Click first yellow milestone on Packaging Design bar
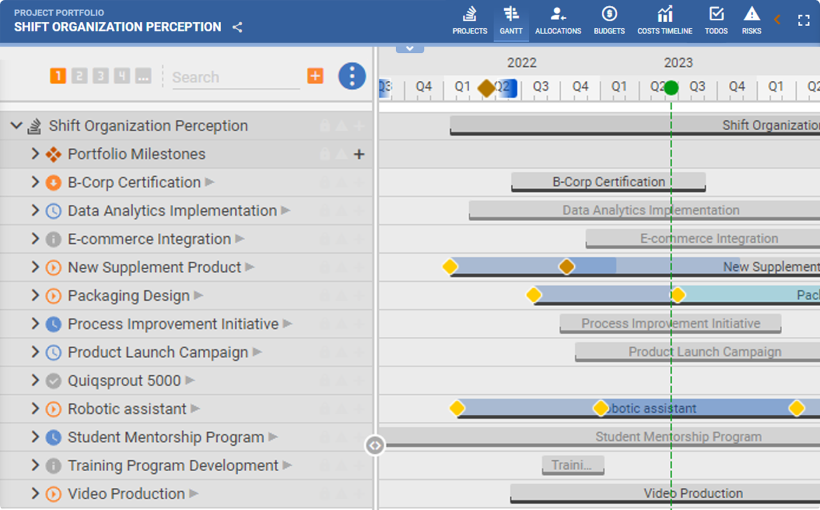This screenshot has height=510, width=820. point(533,294)
